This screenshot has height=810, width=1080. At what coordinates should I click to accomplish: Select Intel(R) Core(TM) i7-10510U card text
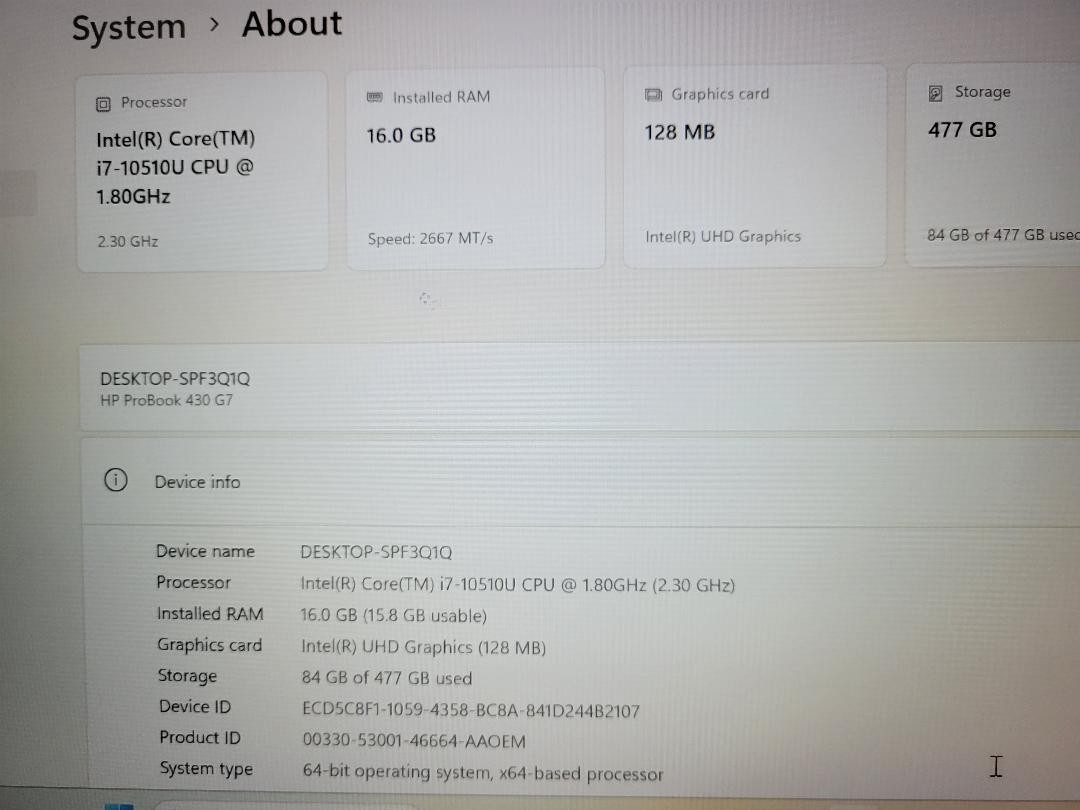pos(176,168)
